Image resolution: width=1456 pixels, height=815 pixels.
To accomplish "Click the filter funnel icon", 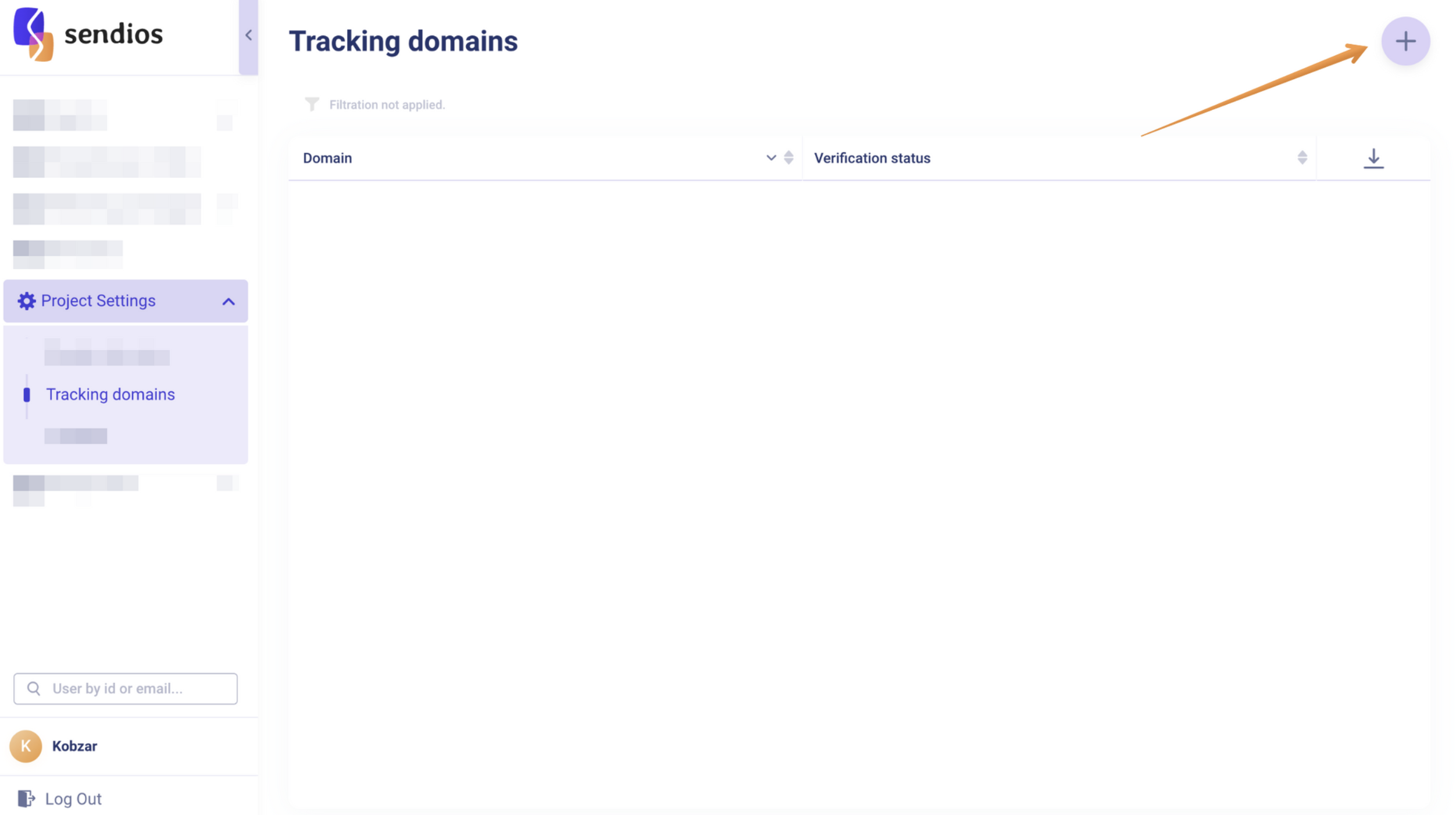I will 312,104.
